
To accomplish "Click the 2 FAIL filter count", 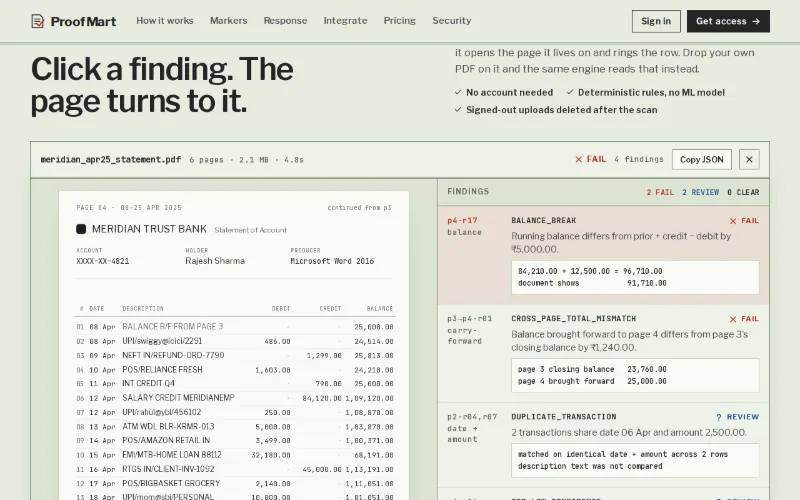I will point(660,192).
